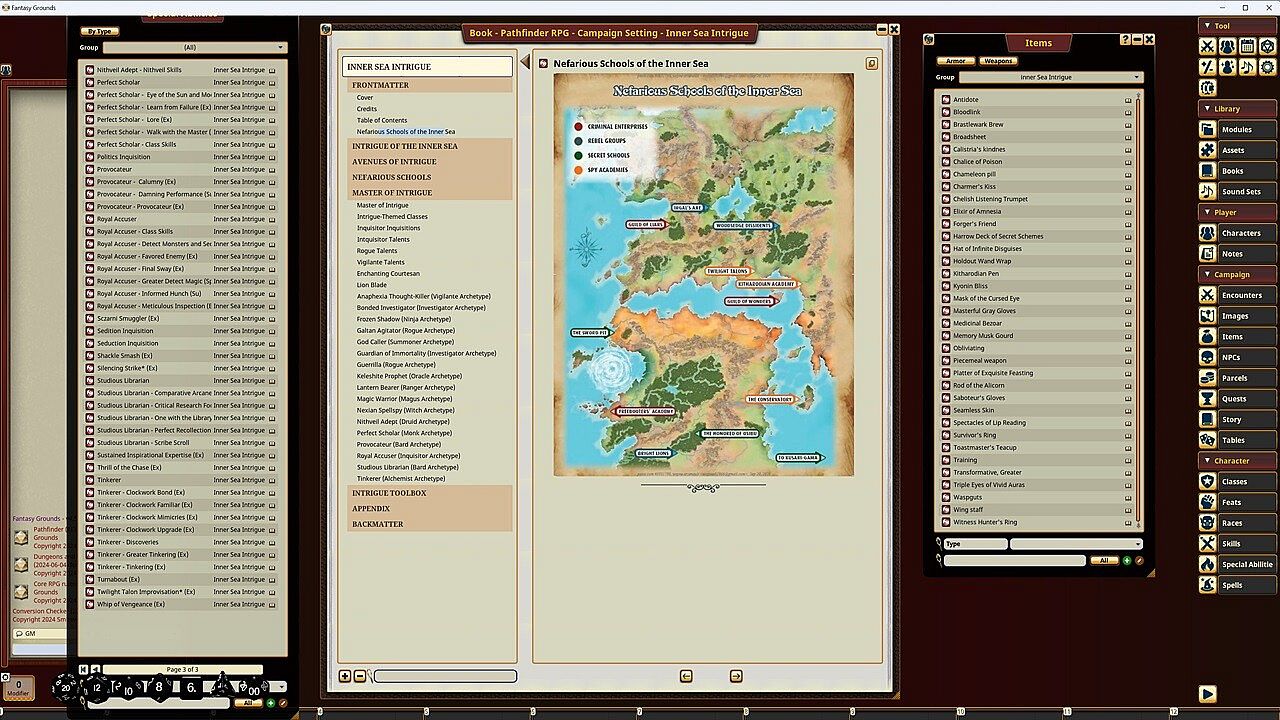Roll the d20 die
Viewport: 1280px width, 720px height.
tap(66, 688)
